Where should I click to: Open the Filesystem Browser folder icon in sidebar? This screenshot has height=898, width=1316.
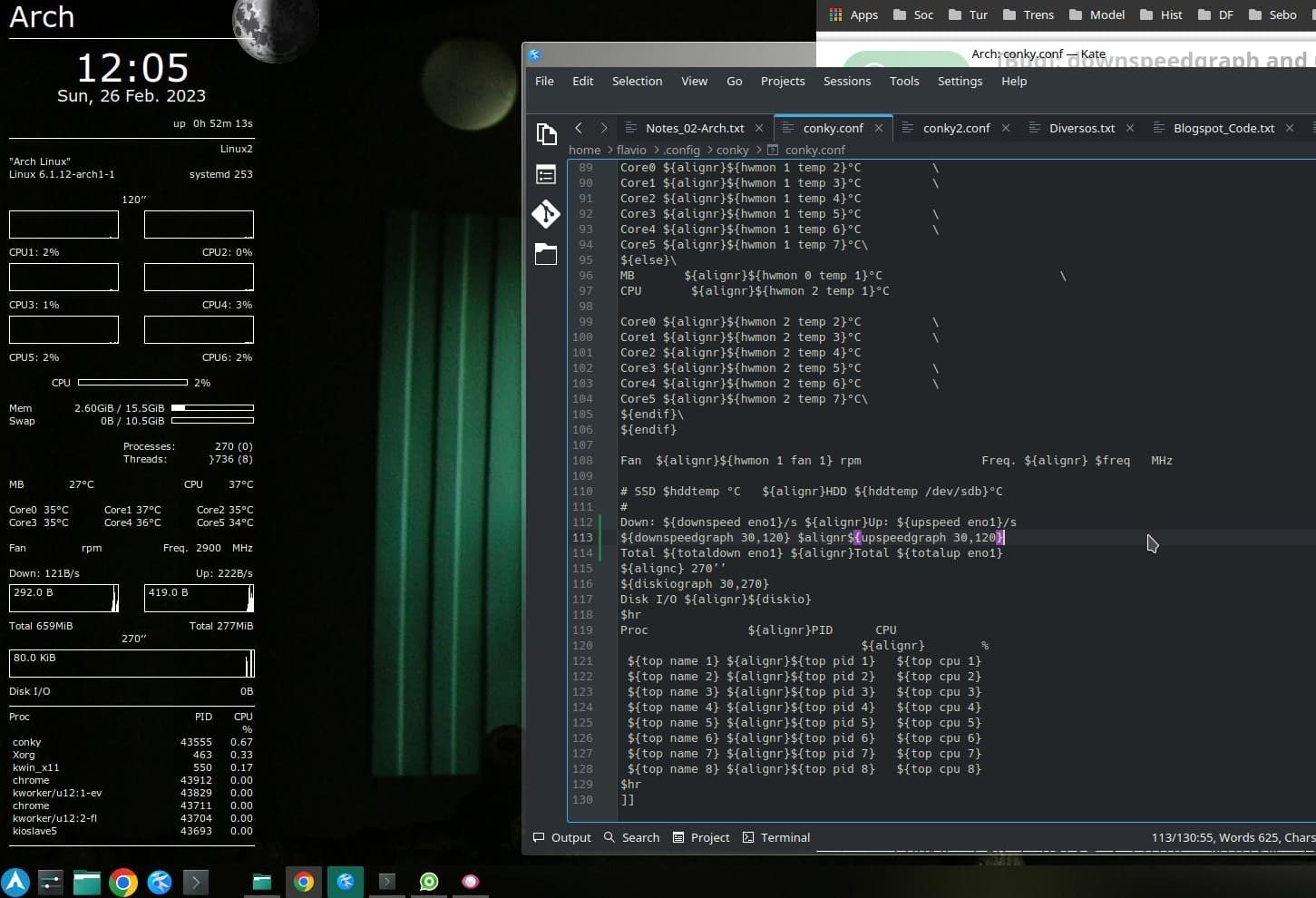point(546,254)
